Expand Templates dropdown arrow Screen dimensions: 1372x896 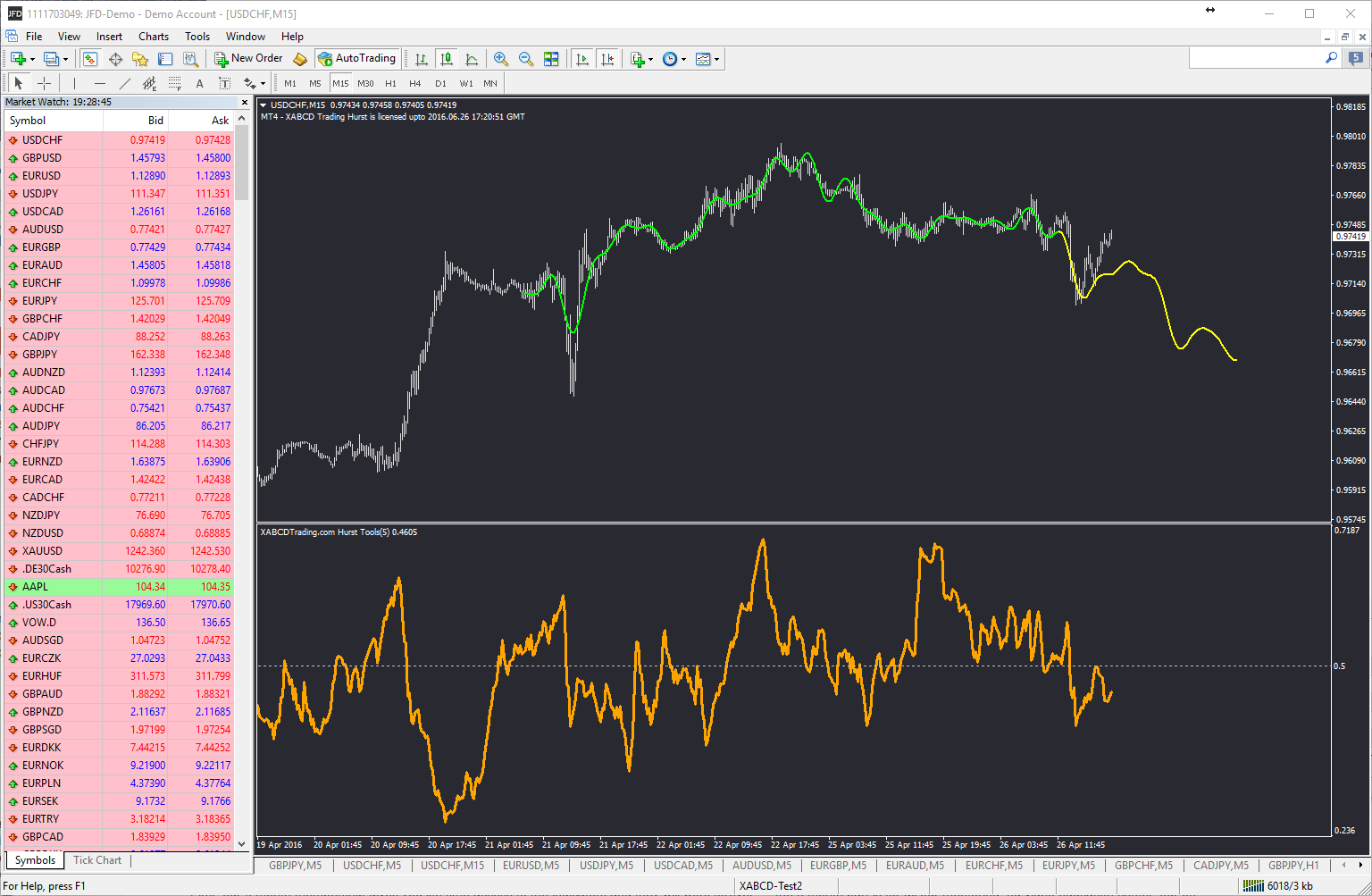[716, 60]
